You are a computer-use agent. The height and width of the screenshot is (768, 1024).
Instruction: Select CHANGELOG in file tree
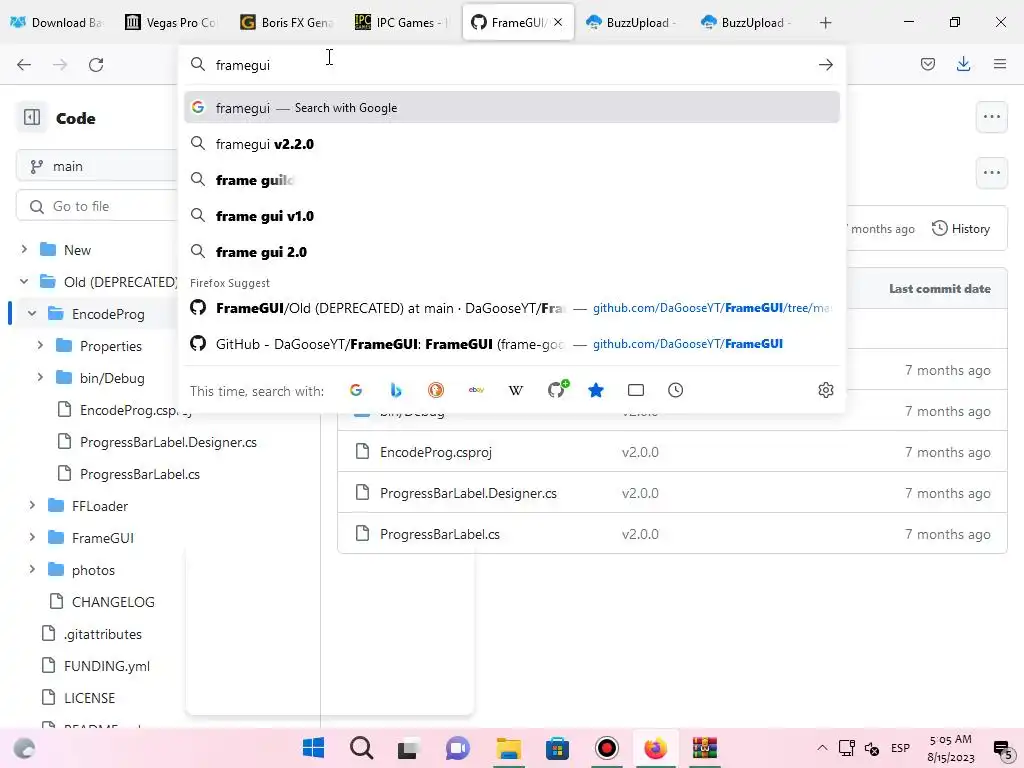pyautogui.click(x=113, y=601)
